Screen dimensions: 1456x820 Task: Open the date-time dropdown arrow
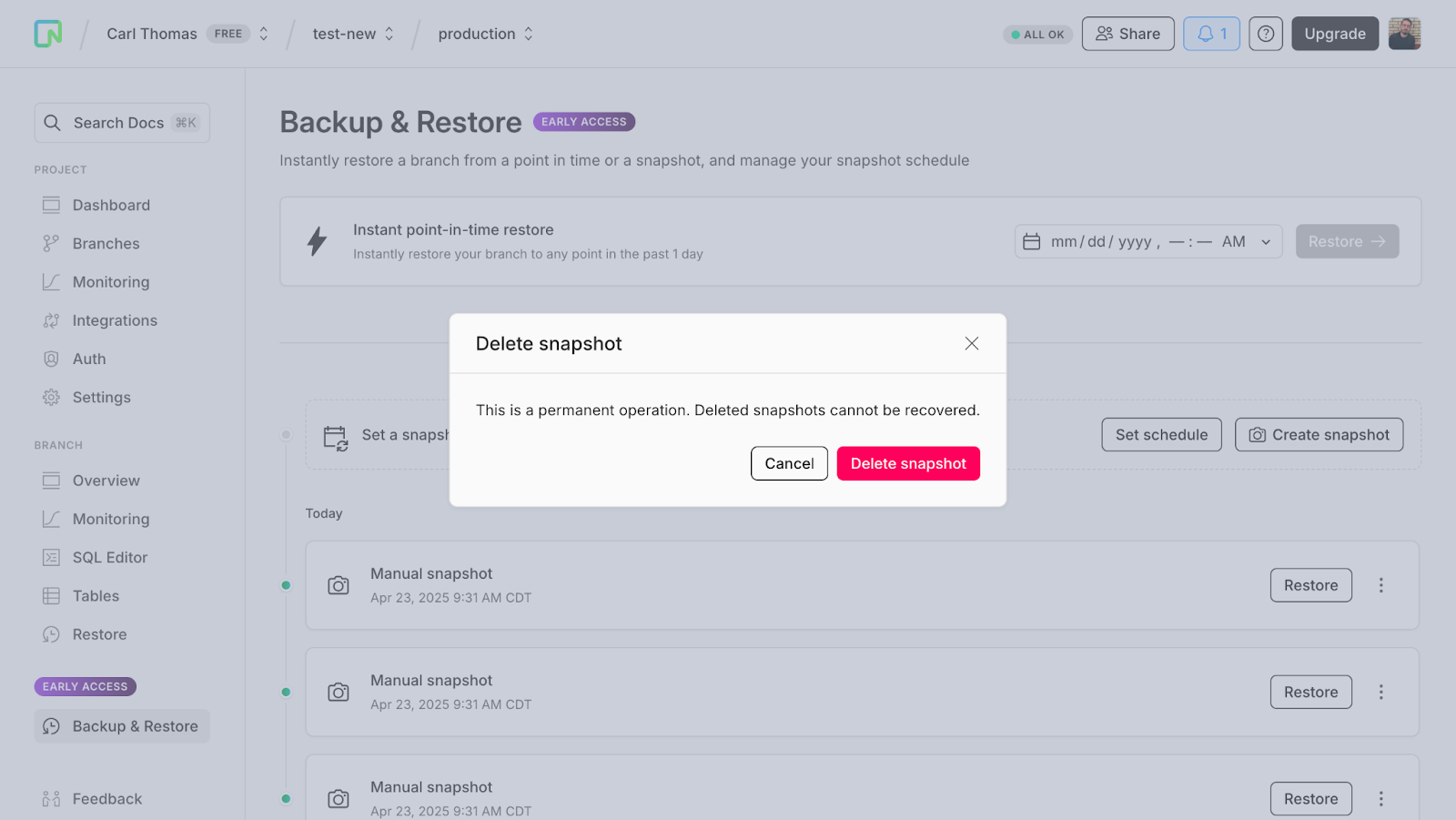1265,242
